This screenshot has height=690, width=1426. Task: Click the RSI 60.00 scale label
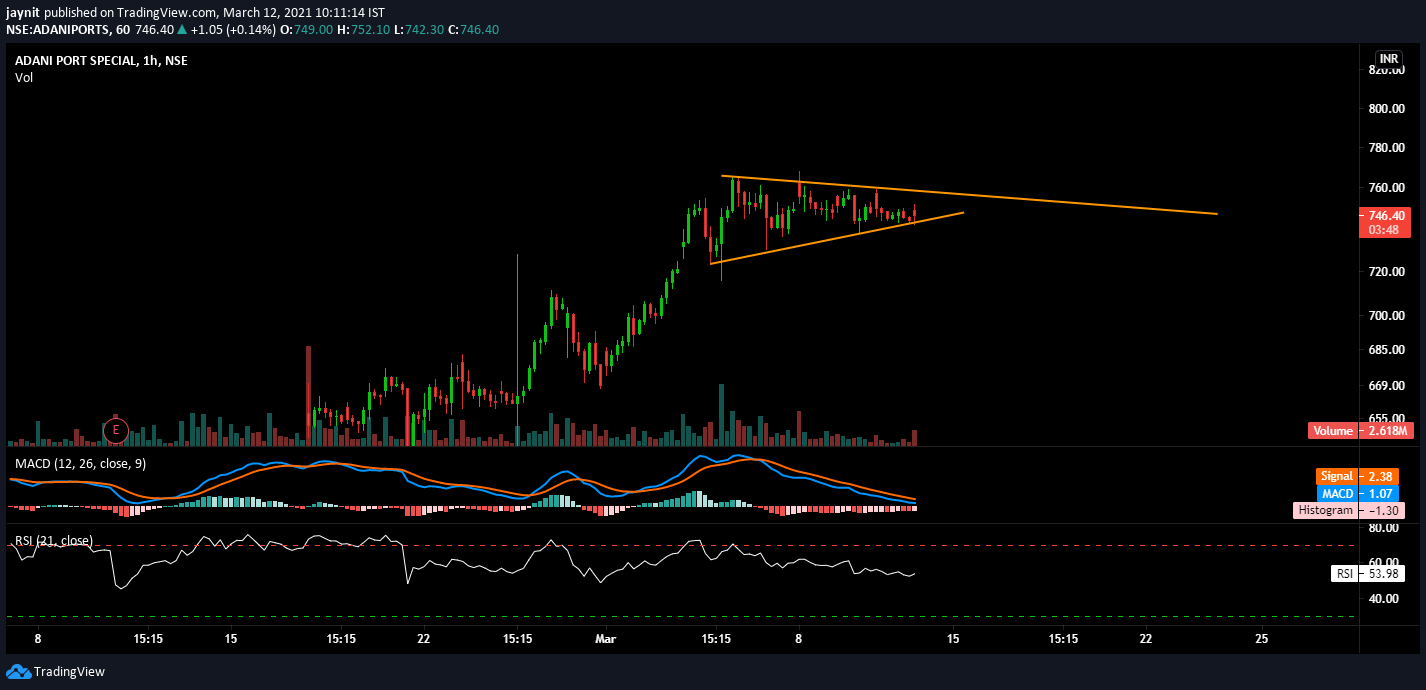[1382, 562]
